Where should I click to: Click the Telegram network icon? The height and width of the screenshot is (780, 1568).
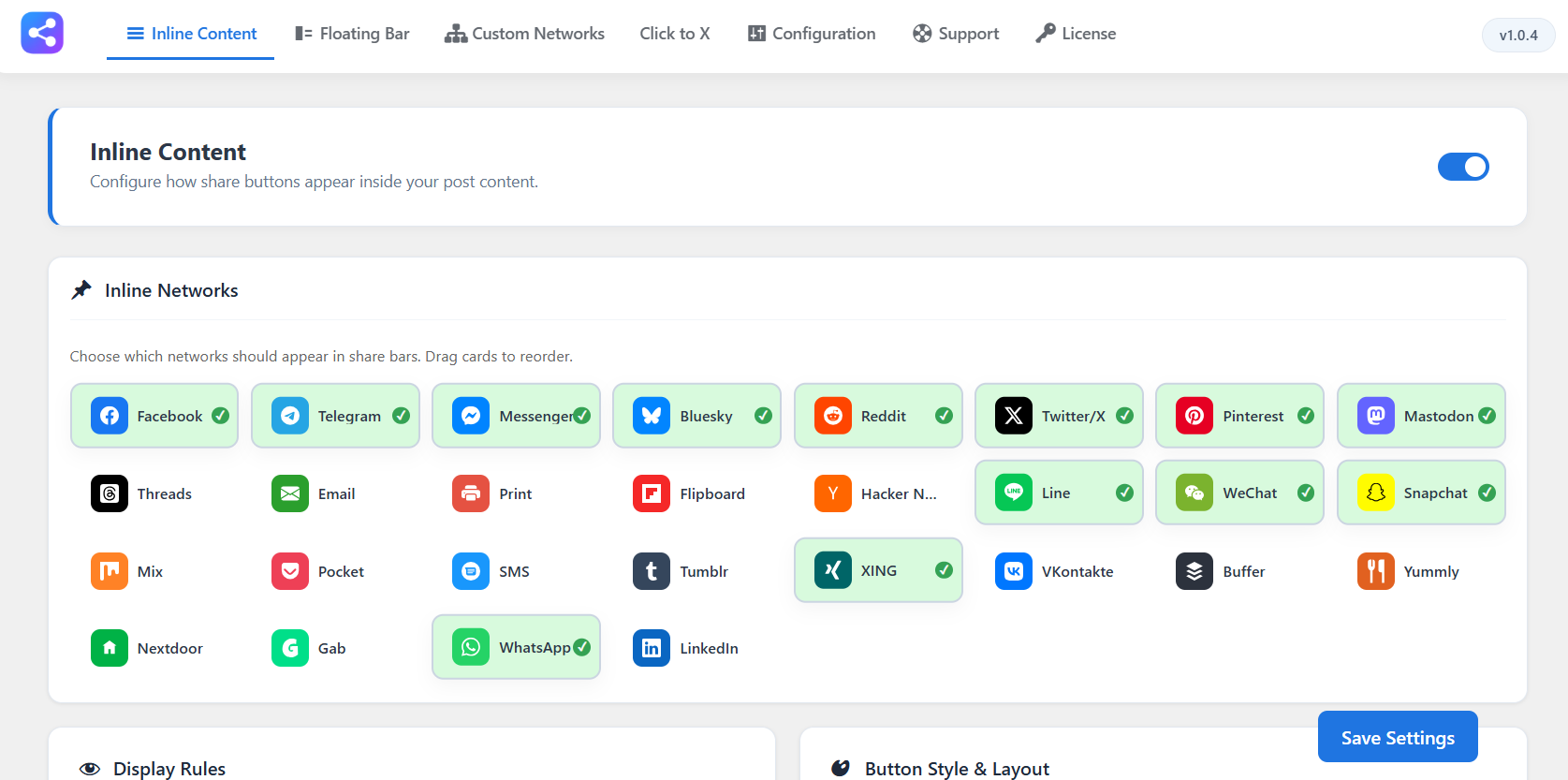(290, 416)
